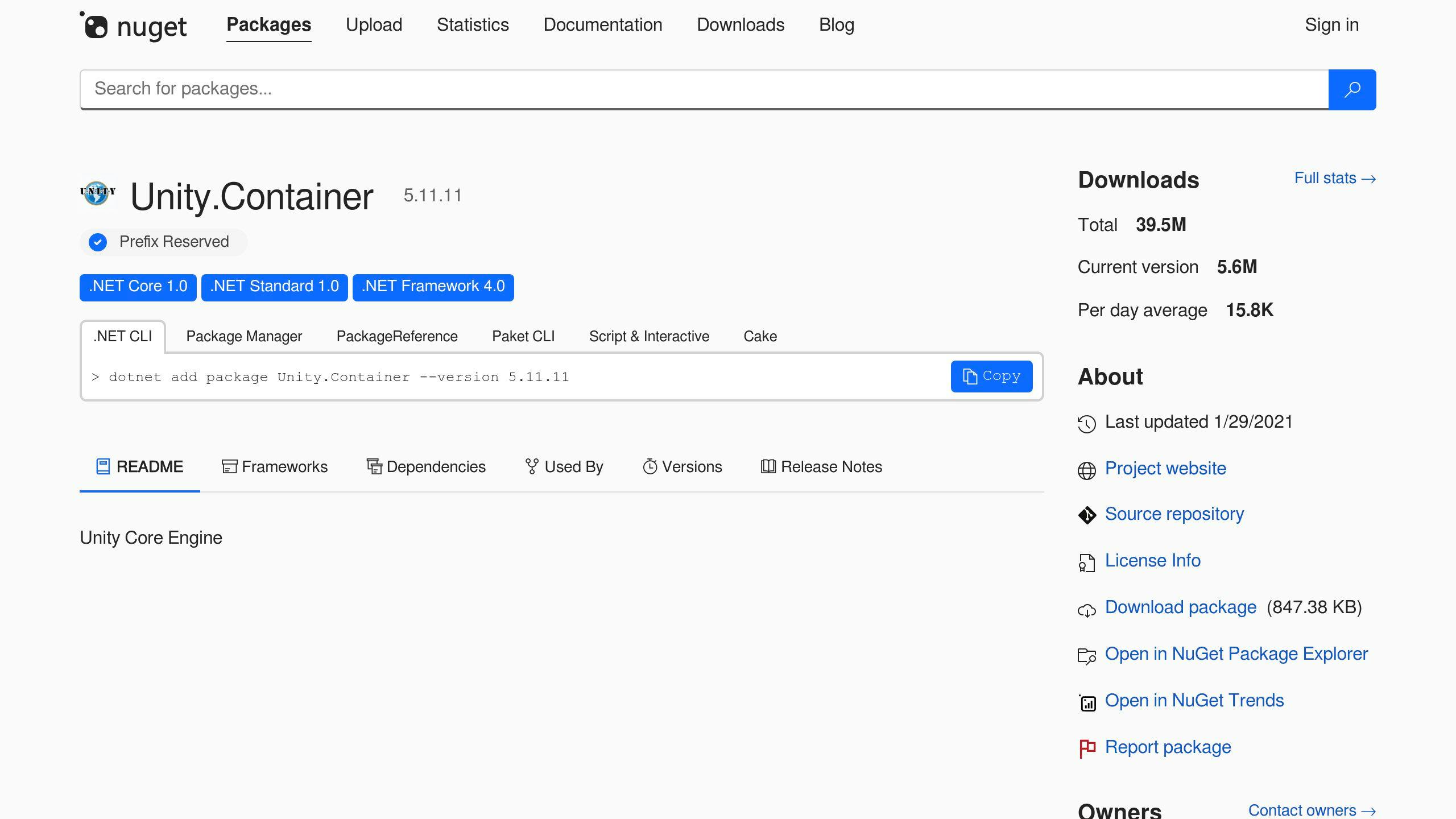Select the Cake install tab
This screenshot has height=819, width=1456.
(x=760, y=337)
